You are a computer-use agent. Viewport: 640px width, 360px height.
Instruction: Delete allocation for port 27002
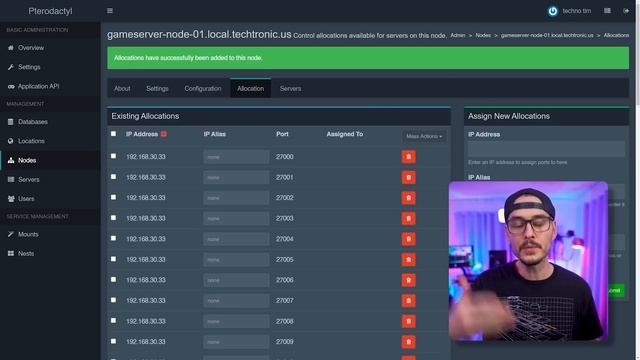click(x=408, y=198)
